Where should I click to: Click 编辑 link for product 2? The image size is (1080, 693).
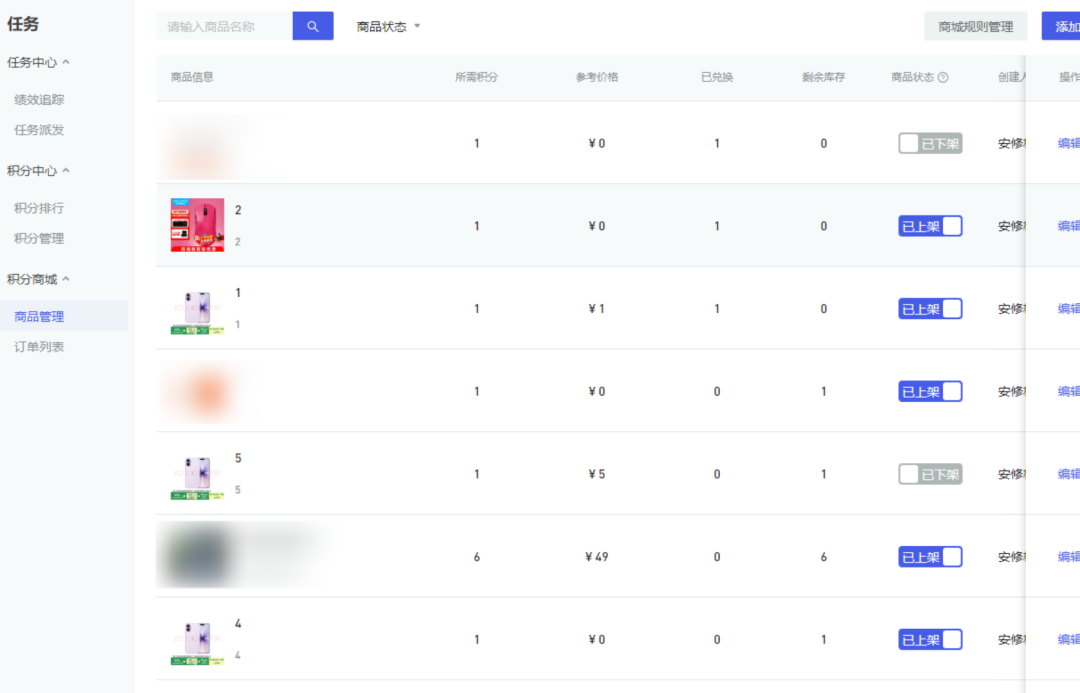pyautogui.click(x=1068, y=226)
